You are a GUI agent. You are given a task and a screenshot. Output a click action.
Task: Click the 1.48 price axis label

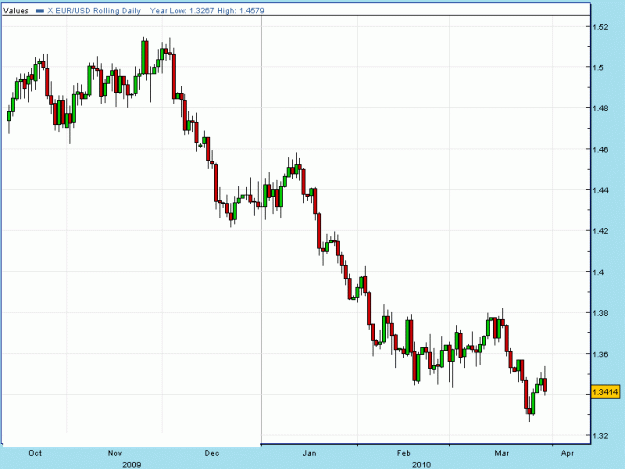point(601,108)
